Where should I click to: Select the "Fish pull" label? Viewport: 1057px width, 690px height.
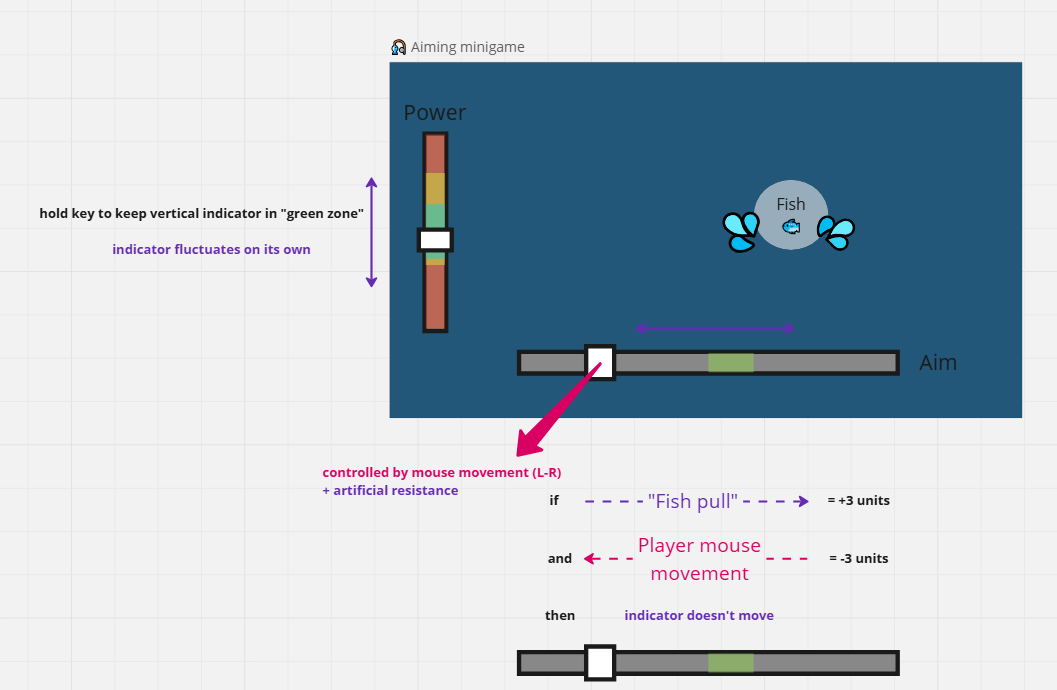(x=693, y=501)
